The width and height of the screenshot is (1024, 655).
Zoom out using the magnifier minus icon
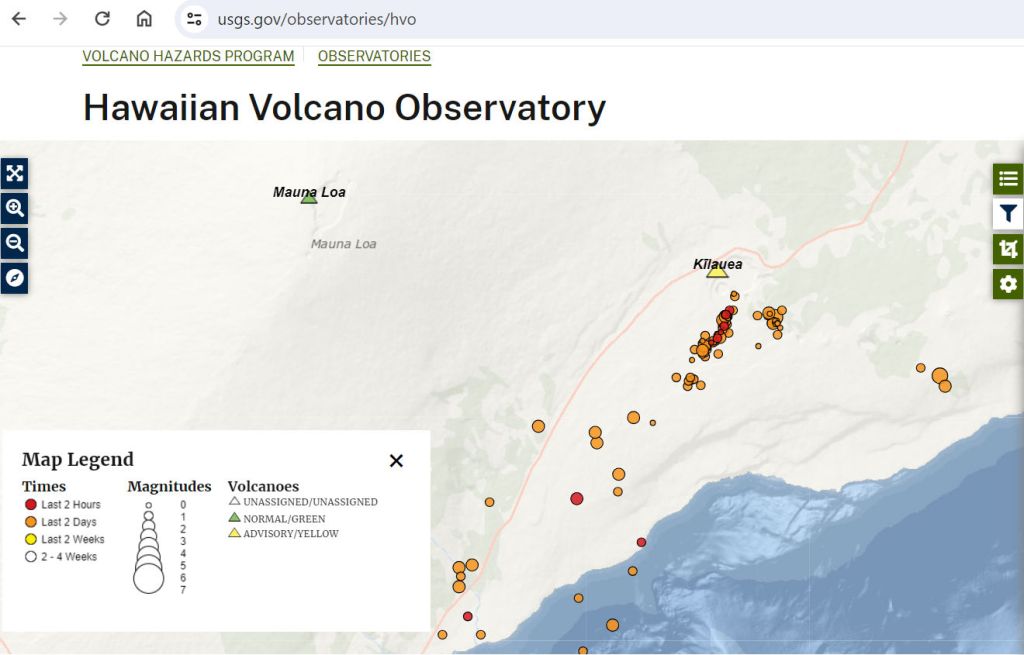pyautogui.click(x=14, y=243)
